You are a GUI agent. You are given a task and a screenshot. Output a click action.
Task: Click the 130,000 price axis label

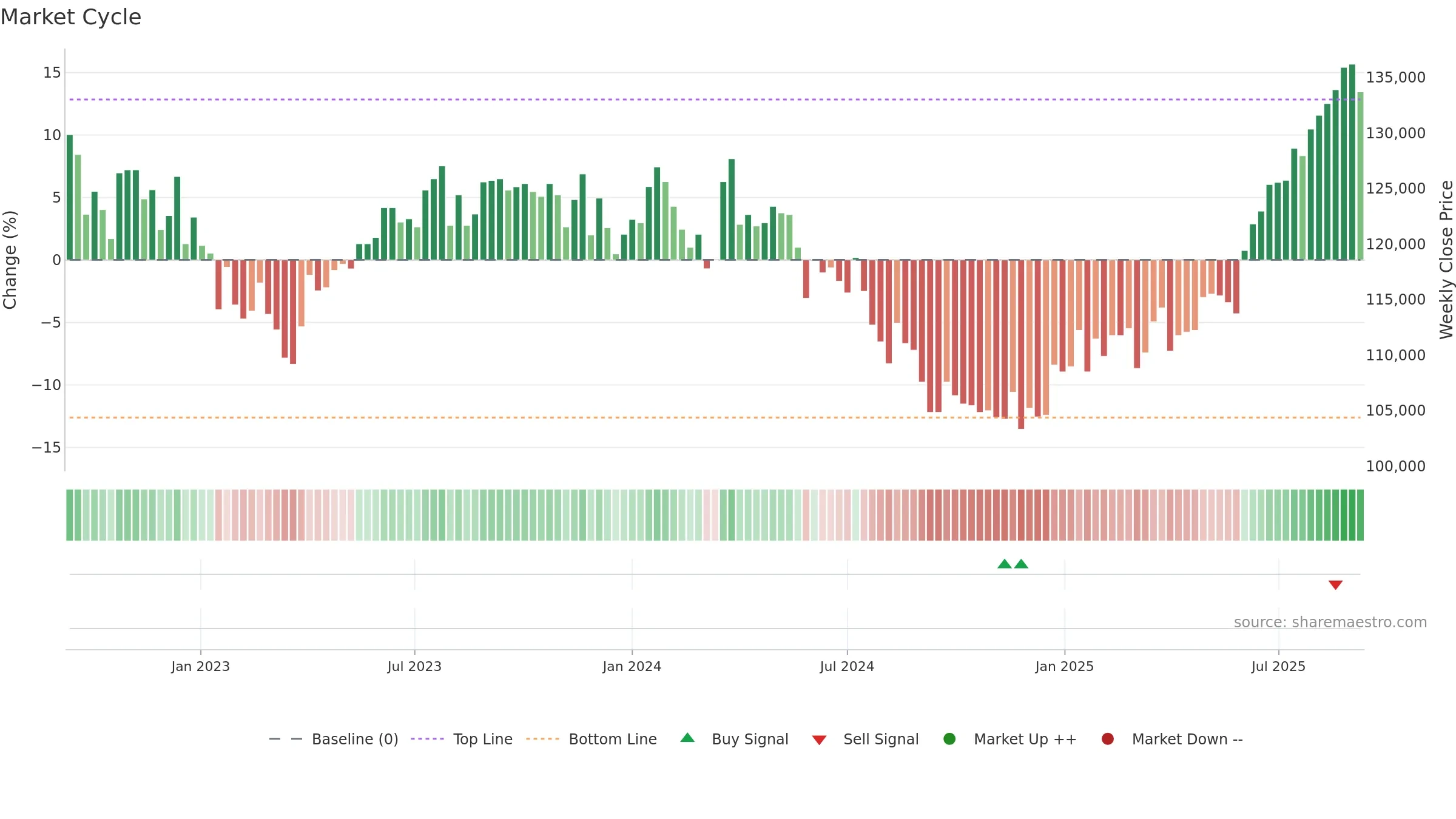(1395, 133)
